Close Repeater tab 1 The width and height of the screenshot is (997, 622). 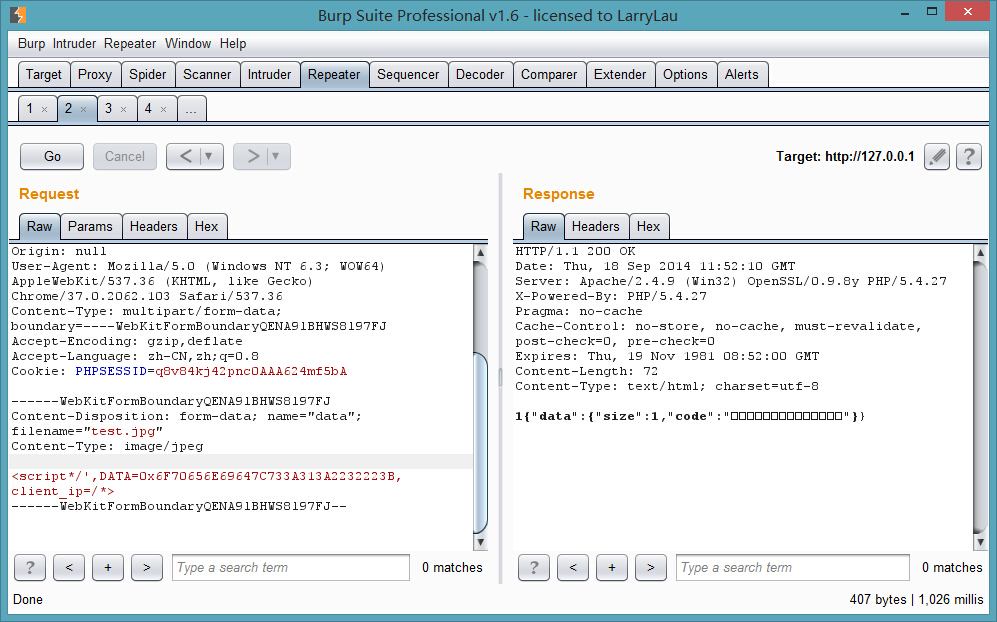(45, 109)
